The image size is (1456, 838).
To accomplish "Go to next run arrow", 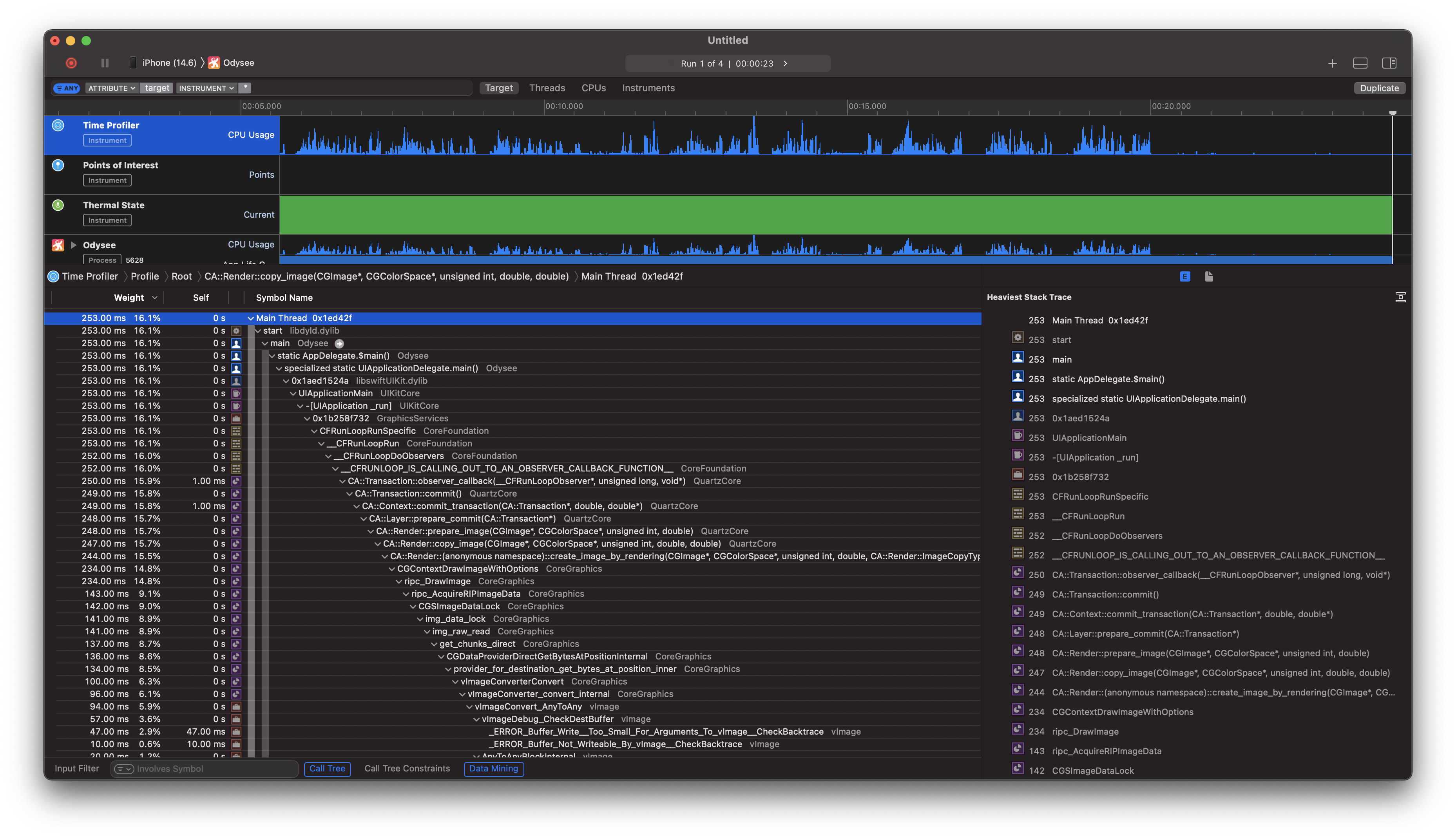I will pyautogui.click(x=785, y=63).
